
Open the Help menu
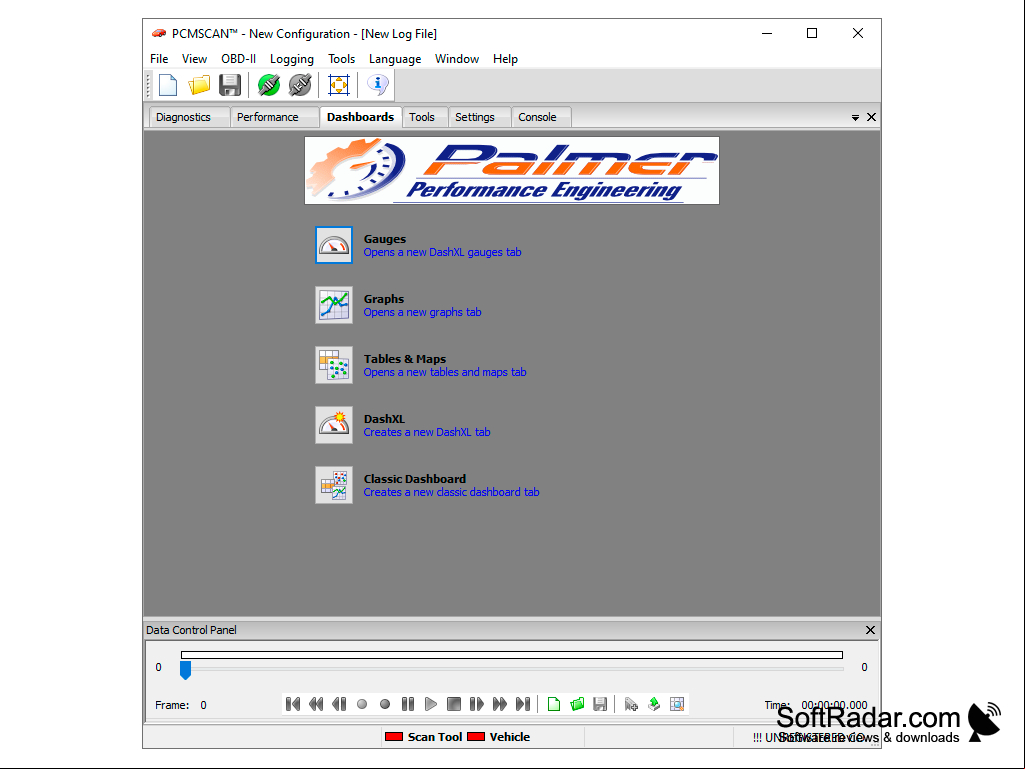pyautogui.click(x=505, y=59)
